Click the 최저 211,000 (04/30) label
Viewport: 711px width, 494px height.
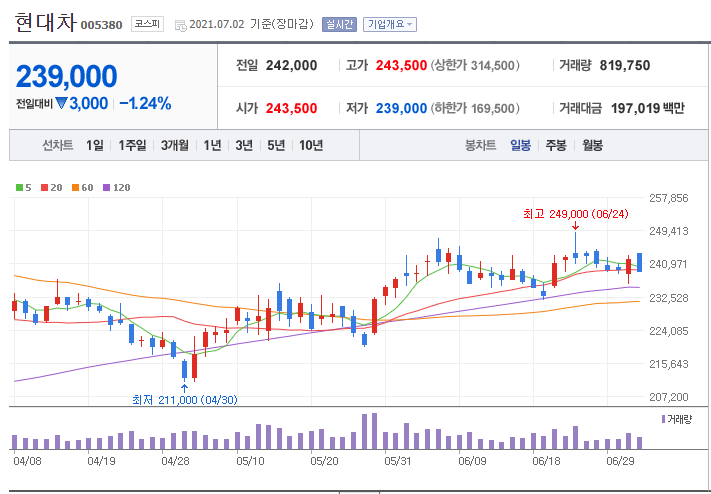[x=185, y=400]
